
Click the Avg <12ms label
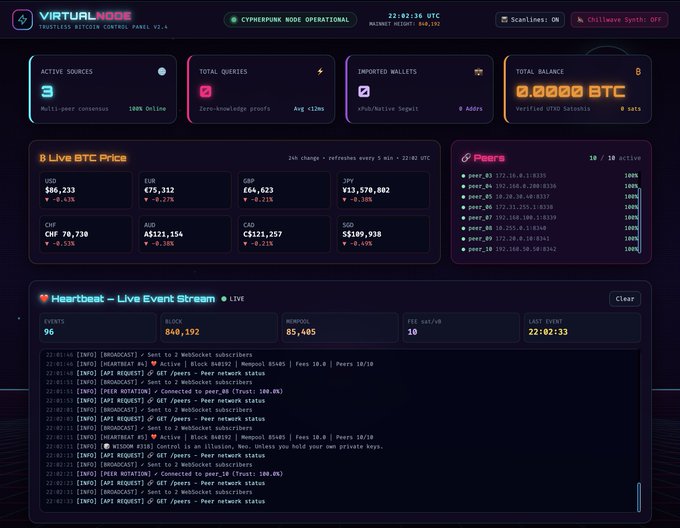[309, 108]
